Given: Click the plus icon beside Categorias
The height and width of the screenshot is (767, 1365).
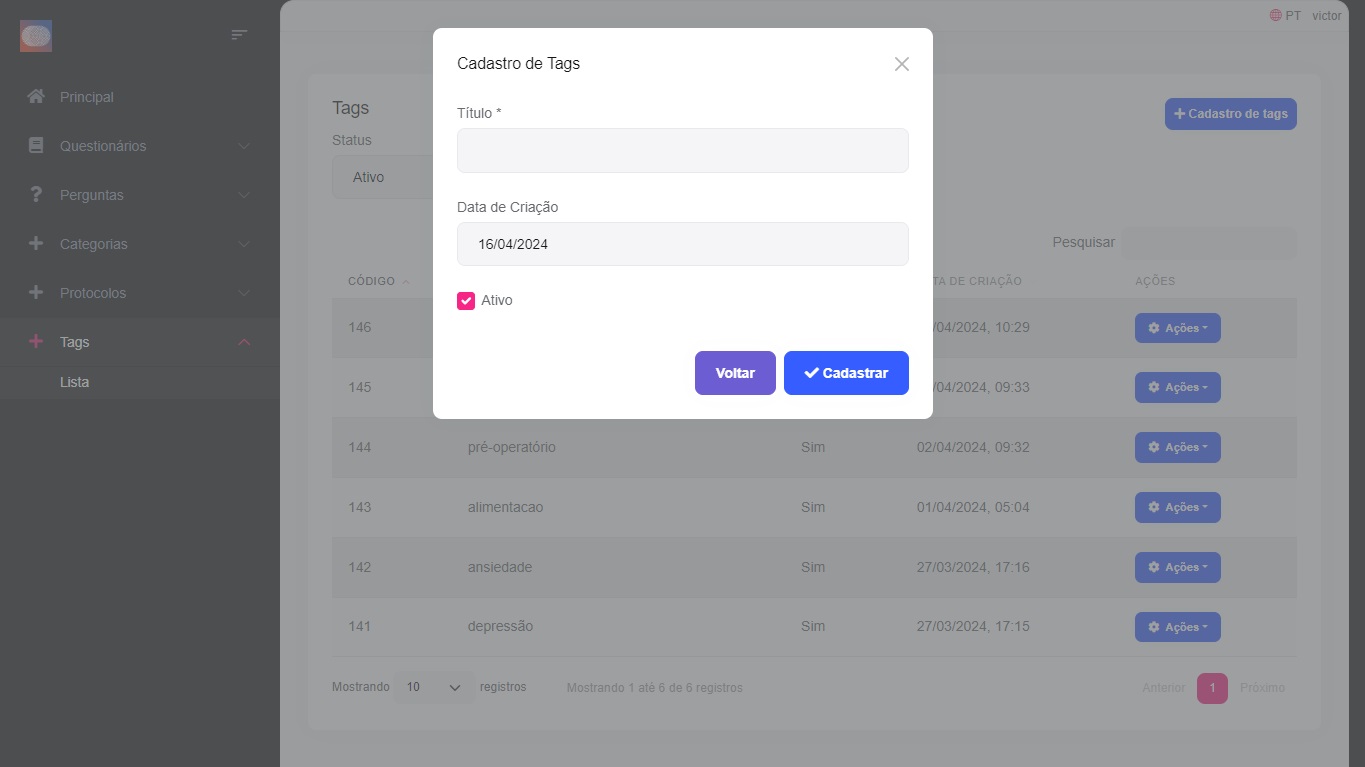Looking at the screenshot, I should coord(36,244).
